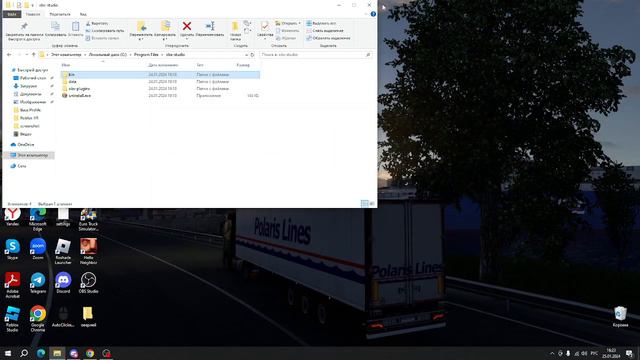
Task: Open the Open (Открыть) ribbon dropdown
Action: [288, 23]
